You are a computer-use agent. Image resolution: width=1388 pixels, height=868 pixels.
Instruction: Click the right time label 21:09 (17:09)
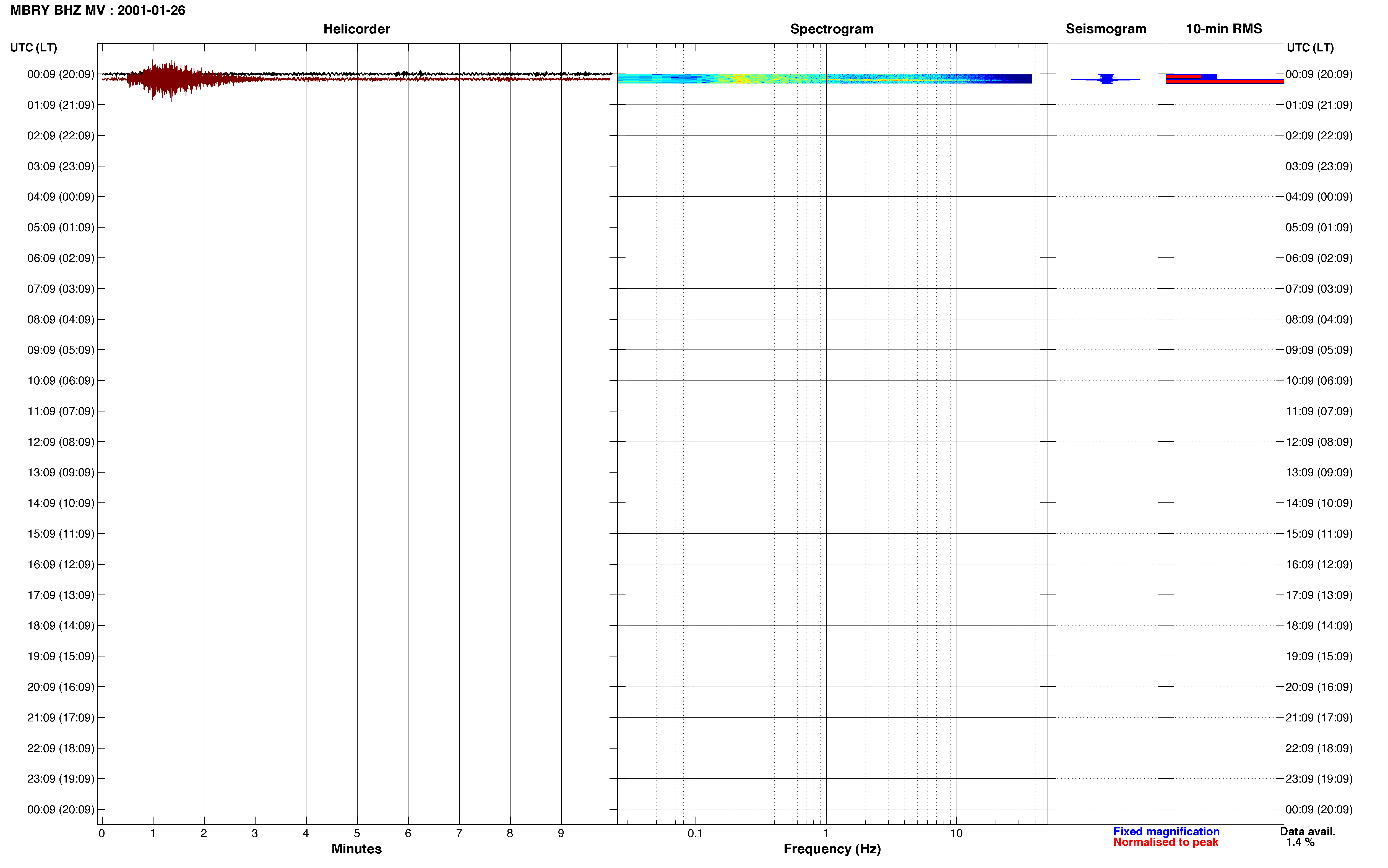point(1319,718)
